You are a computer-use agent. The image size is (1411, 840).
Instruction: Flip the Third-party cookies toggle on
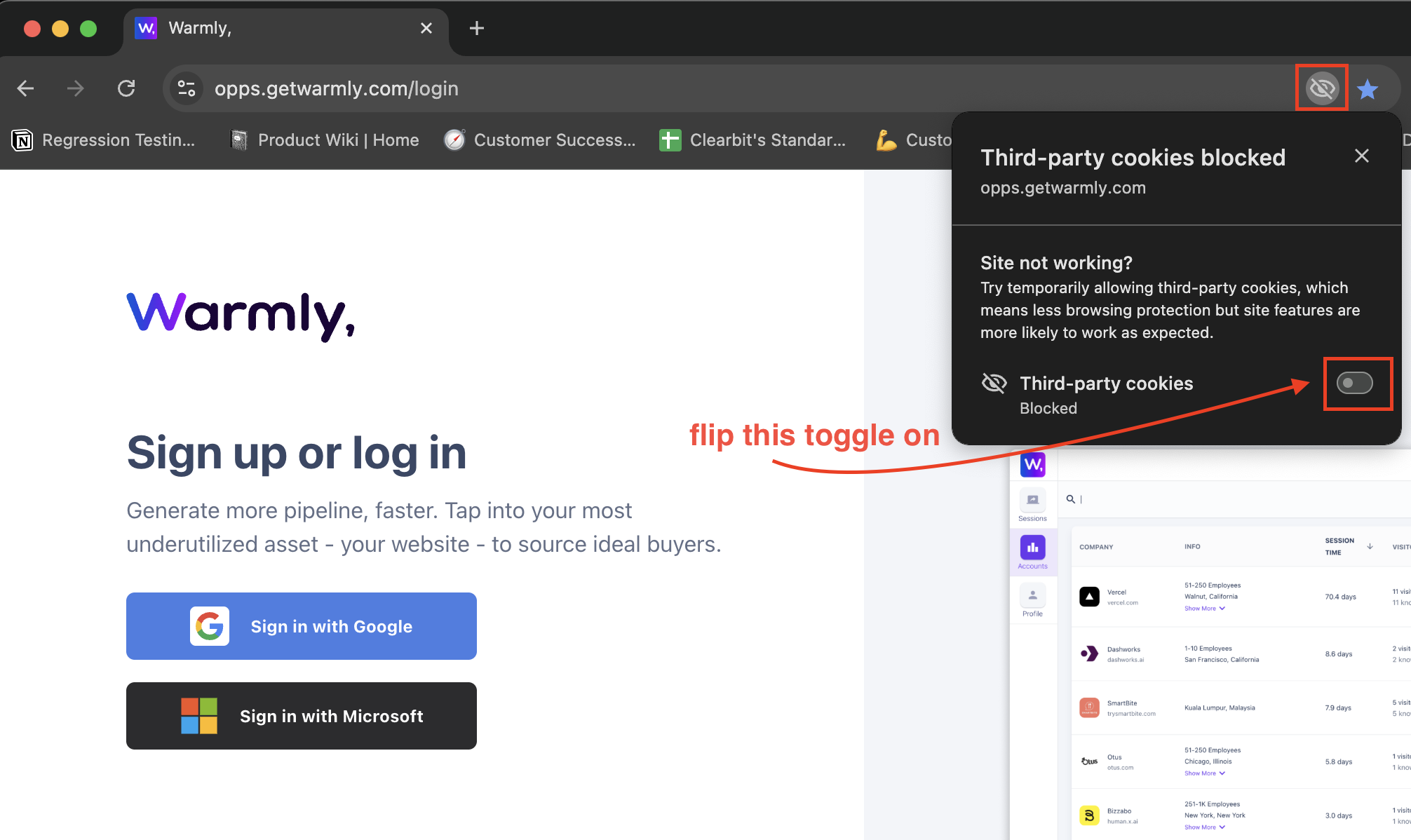(x=1356, y=384)
